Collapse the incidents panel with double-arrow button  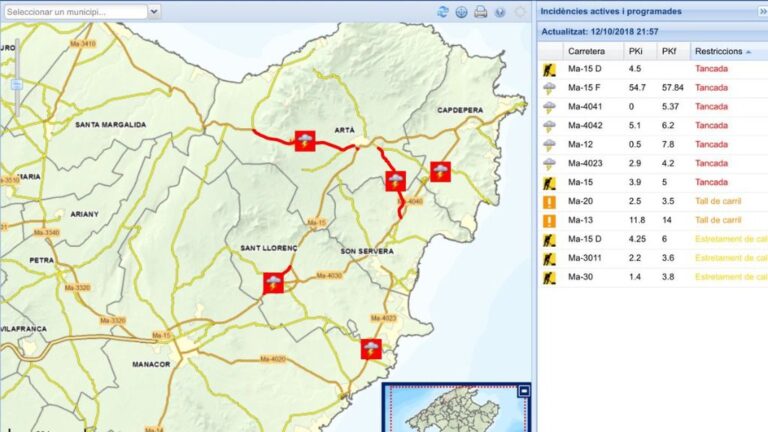click(x=761, y=11)
